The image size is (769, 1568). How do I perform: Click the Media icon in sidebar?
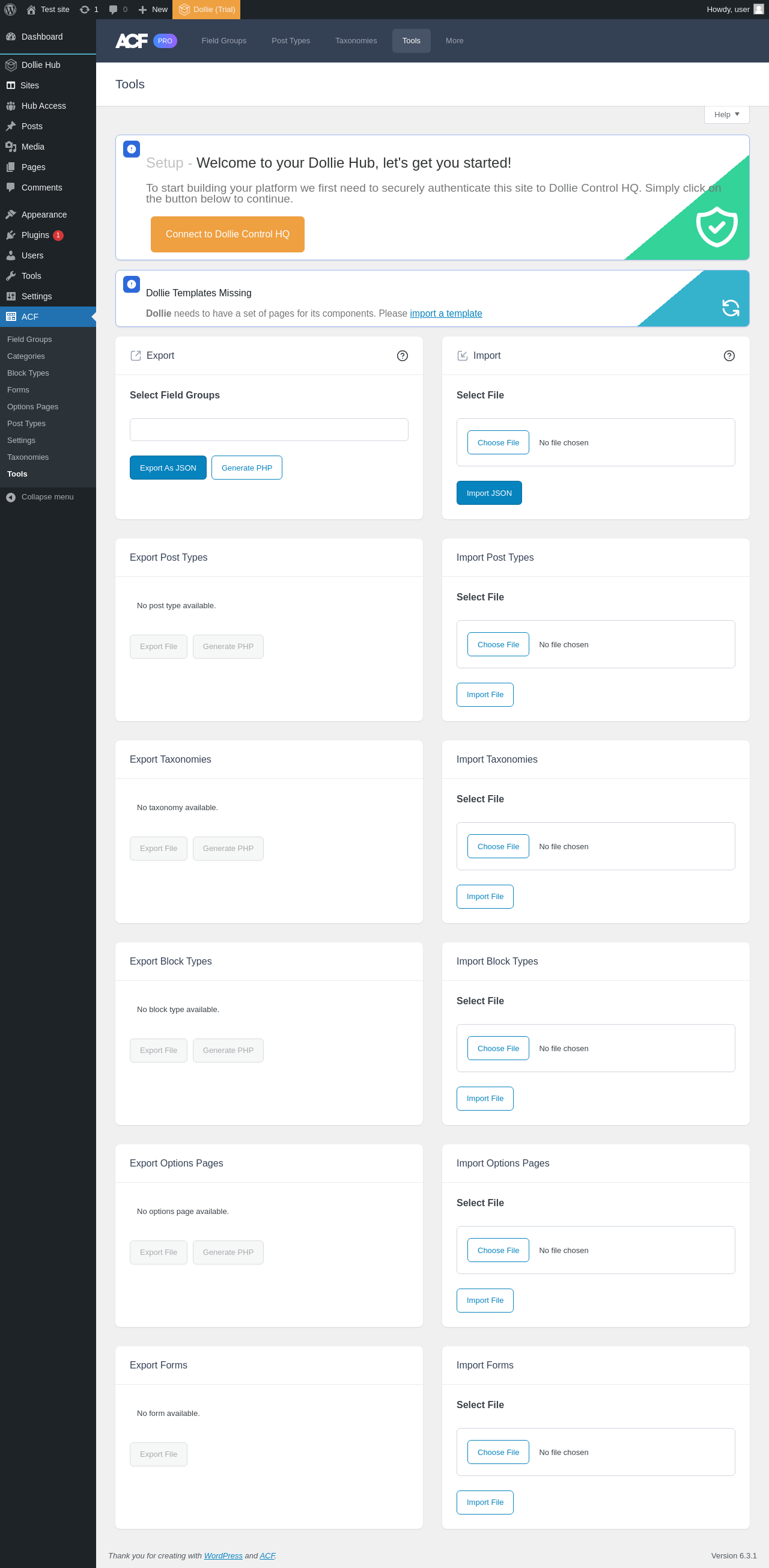11,147
